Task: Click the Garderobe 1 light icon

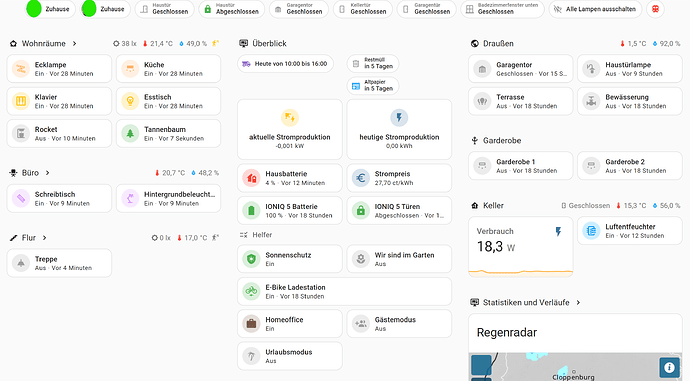Action: coord(482,166)
